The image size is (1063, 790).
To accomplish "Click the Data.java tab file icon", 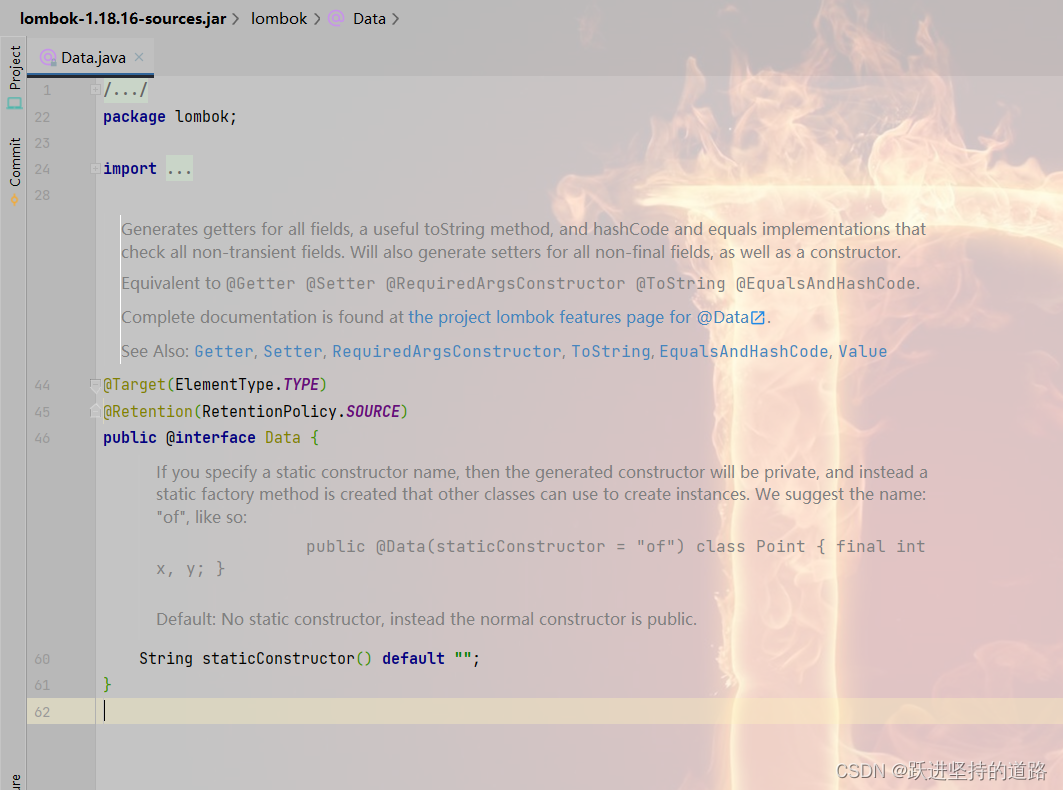I will (47, 58).
